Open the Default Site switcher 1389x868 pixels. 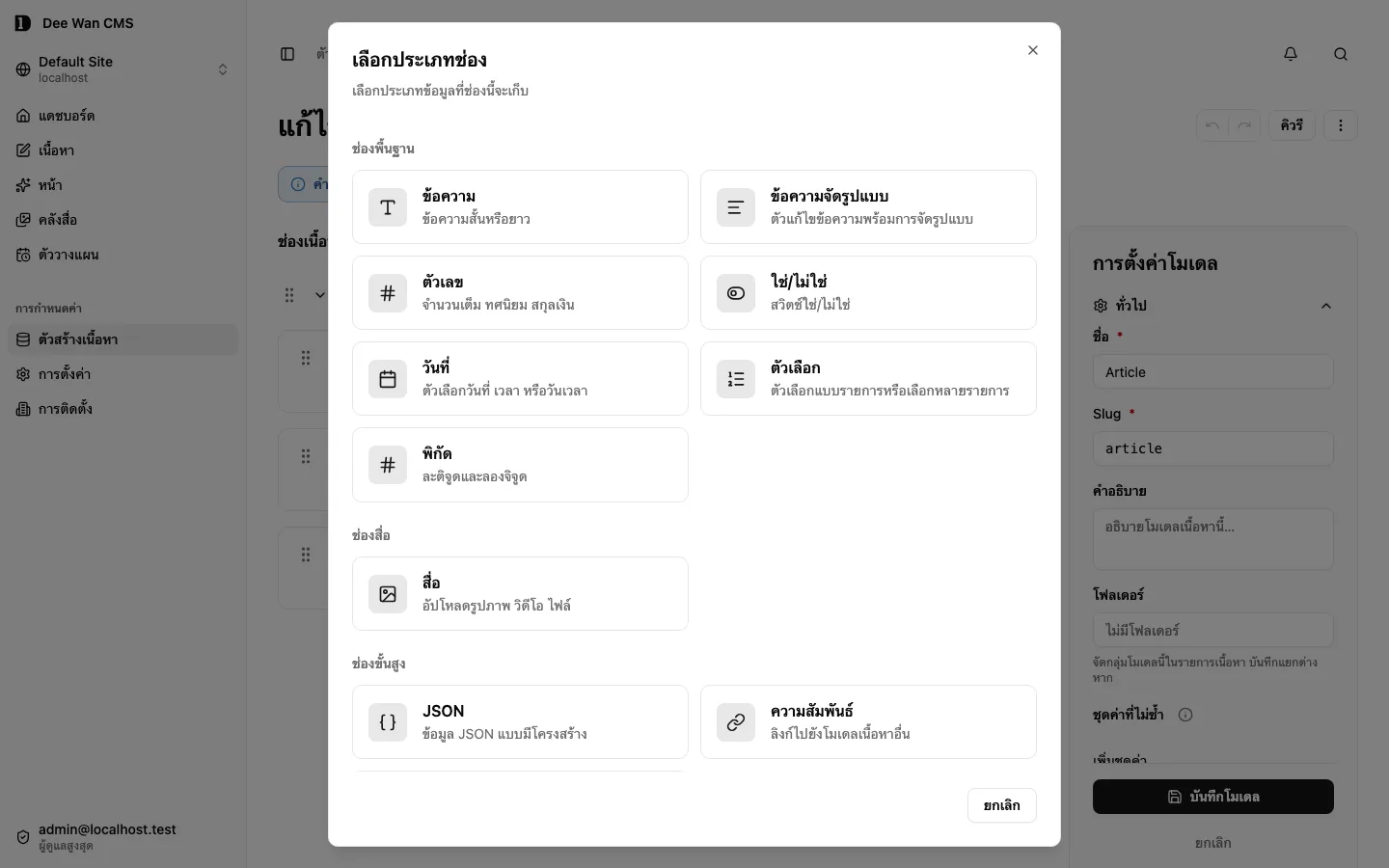click(123, 69)
